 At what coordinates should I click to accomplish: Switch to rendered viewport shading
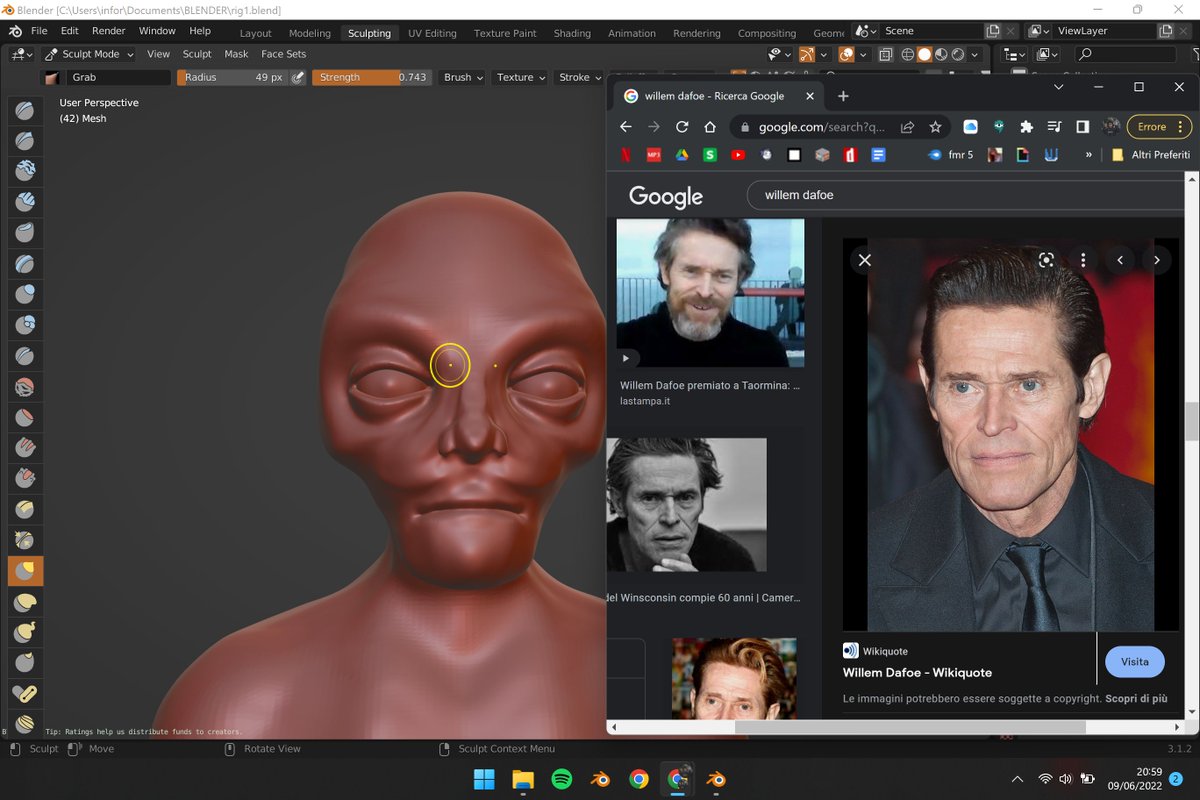pyautogui.click(x=959, y=54)
